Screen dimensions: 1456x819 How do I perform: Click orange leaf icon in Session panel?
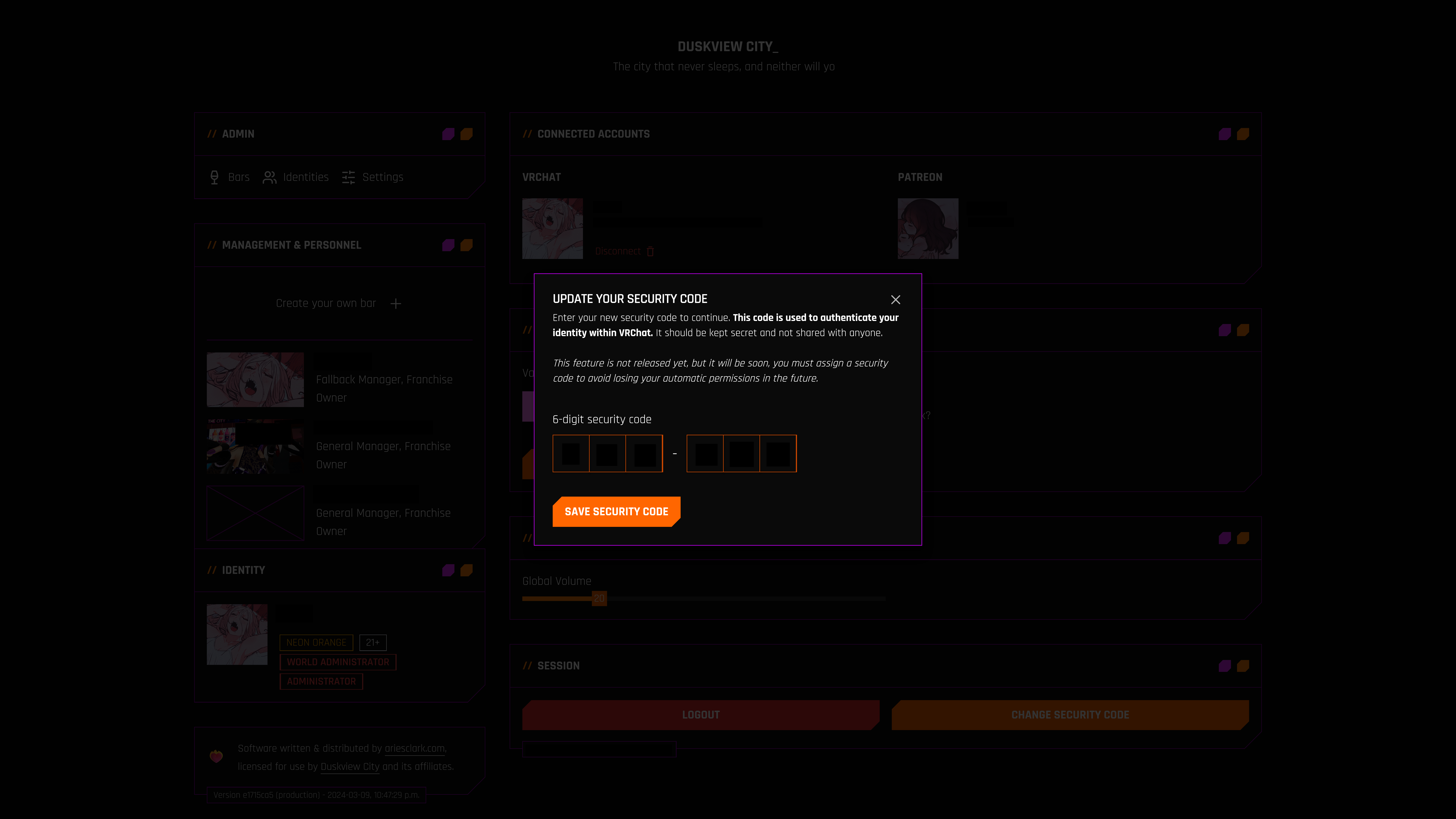[x=1243, y=666]
